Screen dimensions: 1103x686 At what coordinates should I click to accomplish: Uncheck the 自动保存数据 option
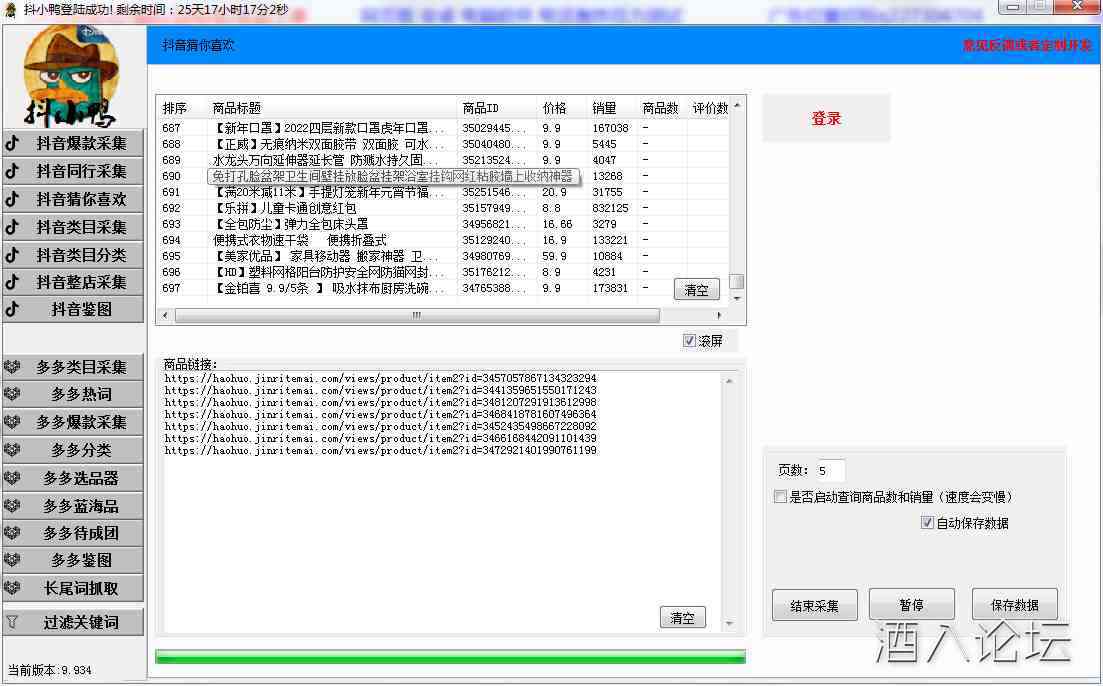[927, 521]
